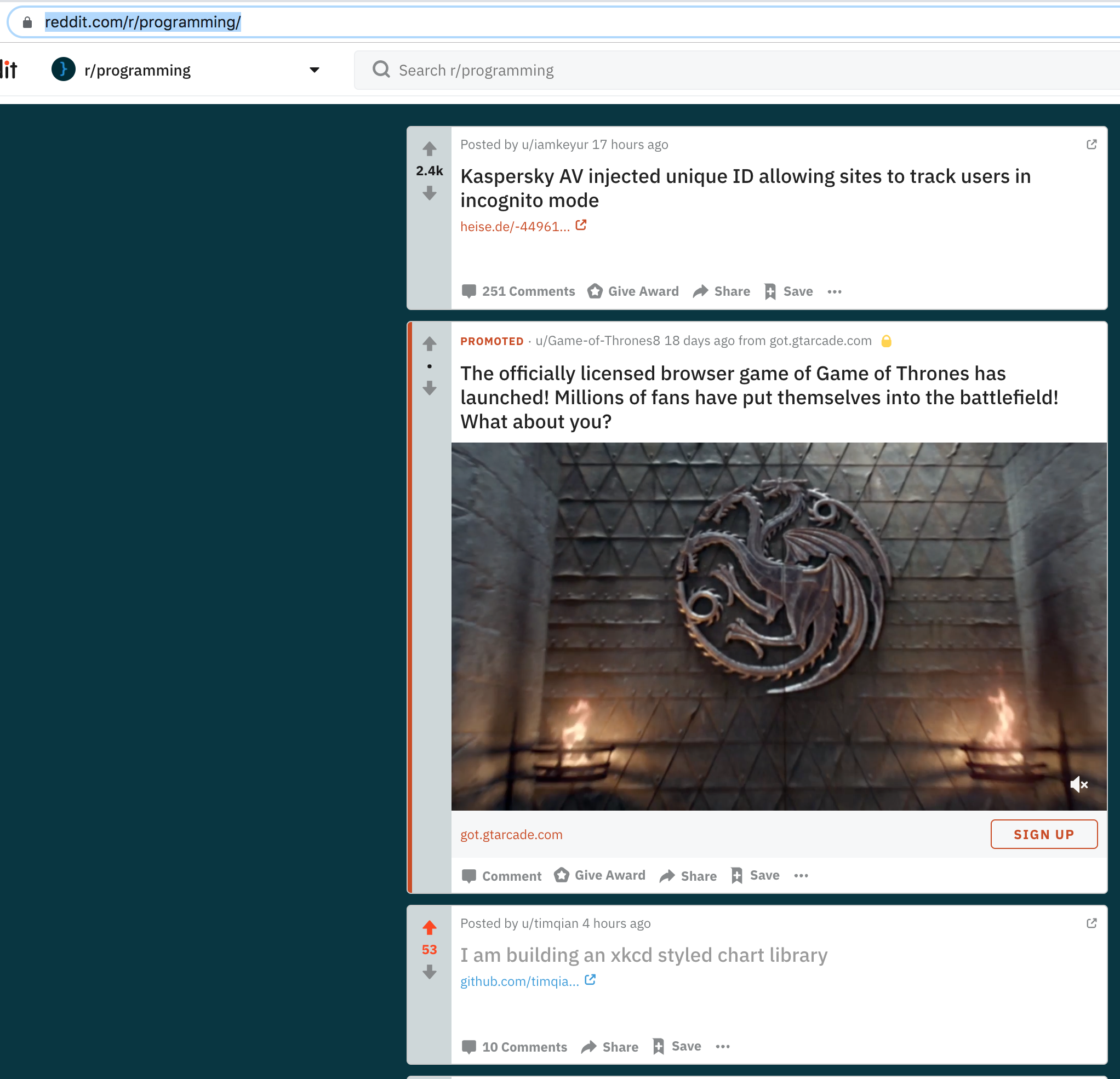Open Kaspersky post in new tab icon
The image size is (1120, 1079).
(x=1091, y=145)
